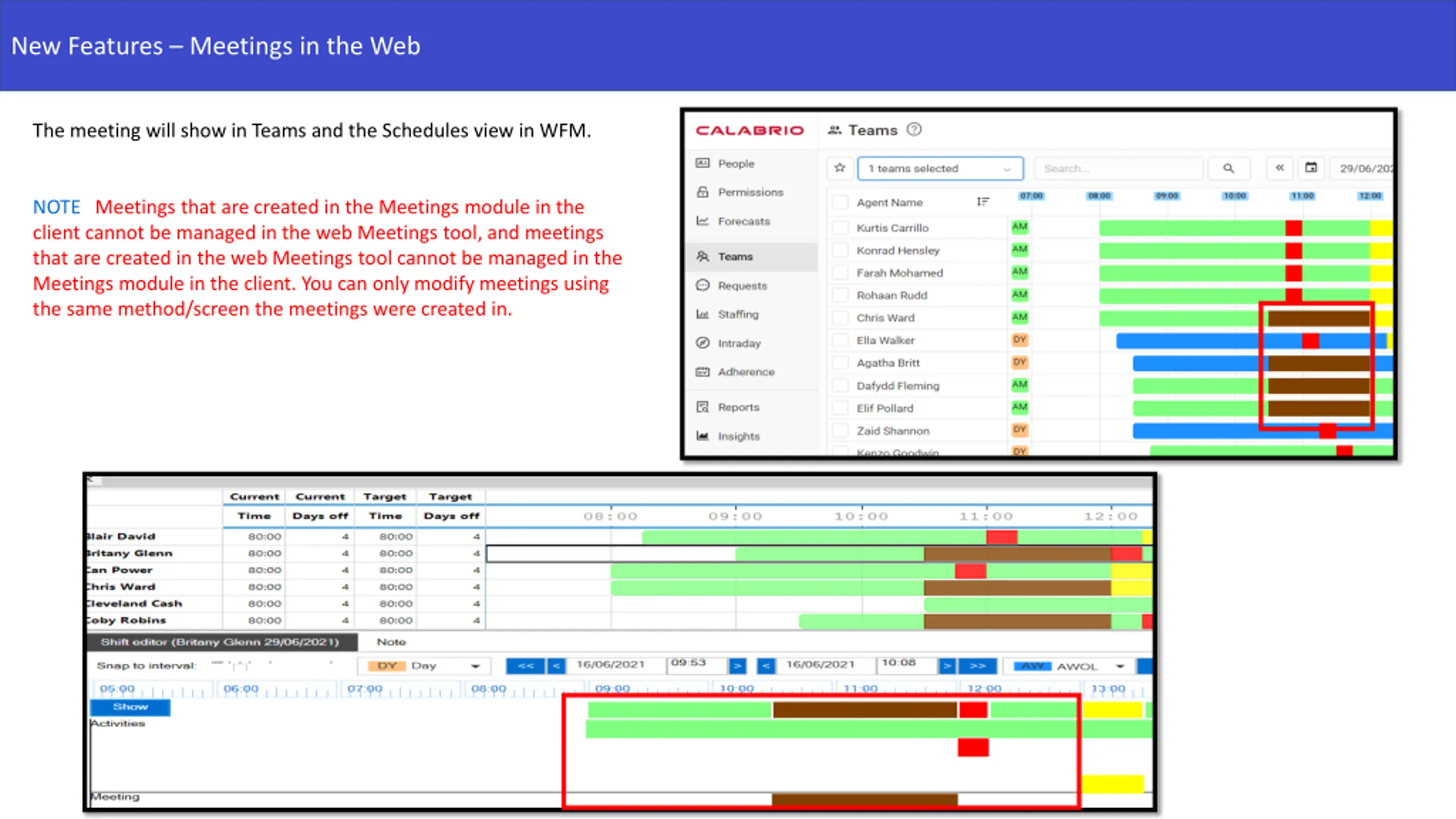Switch to the Note tab
1456x819 pixels.
click(x=391, y=642)
